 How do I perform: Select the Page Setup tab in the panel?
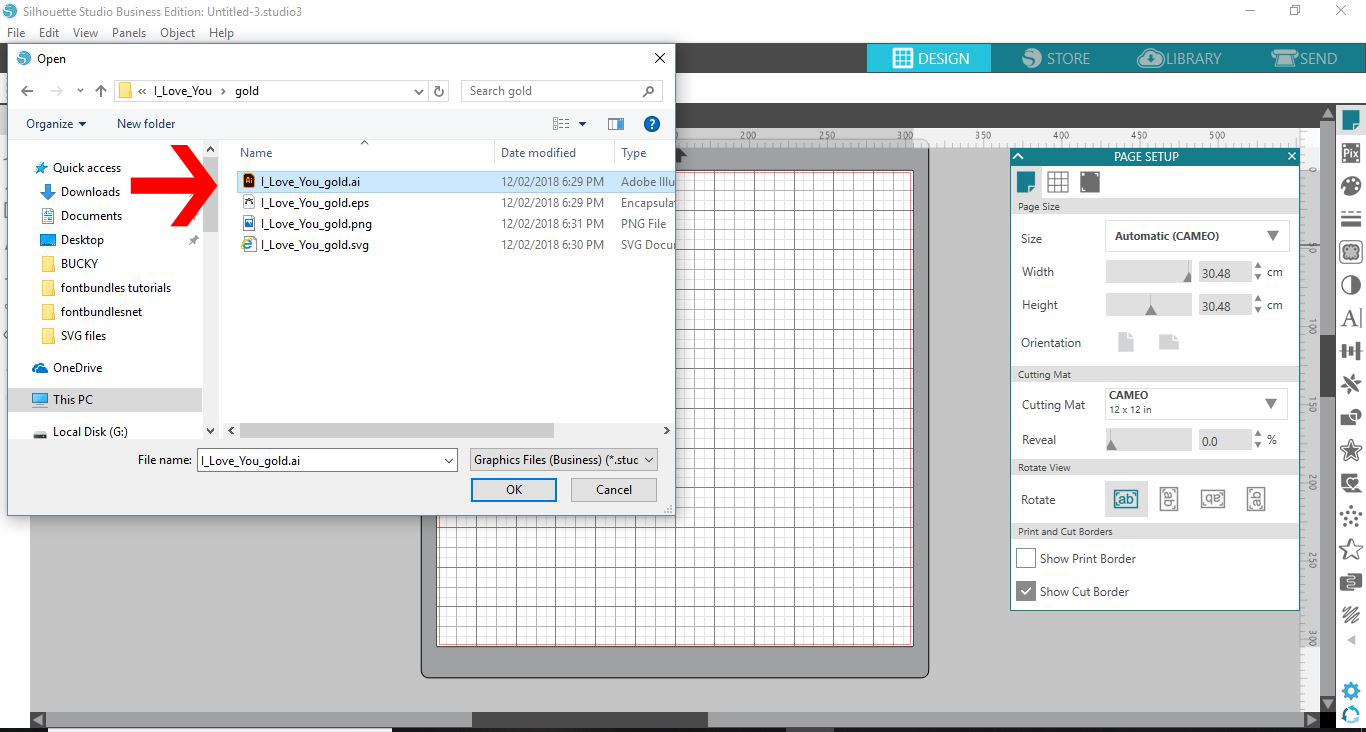[1026, 182]
